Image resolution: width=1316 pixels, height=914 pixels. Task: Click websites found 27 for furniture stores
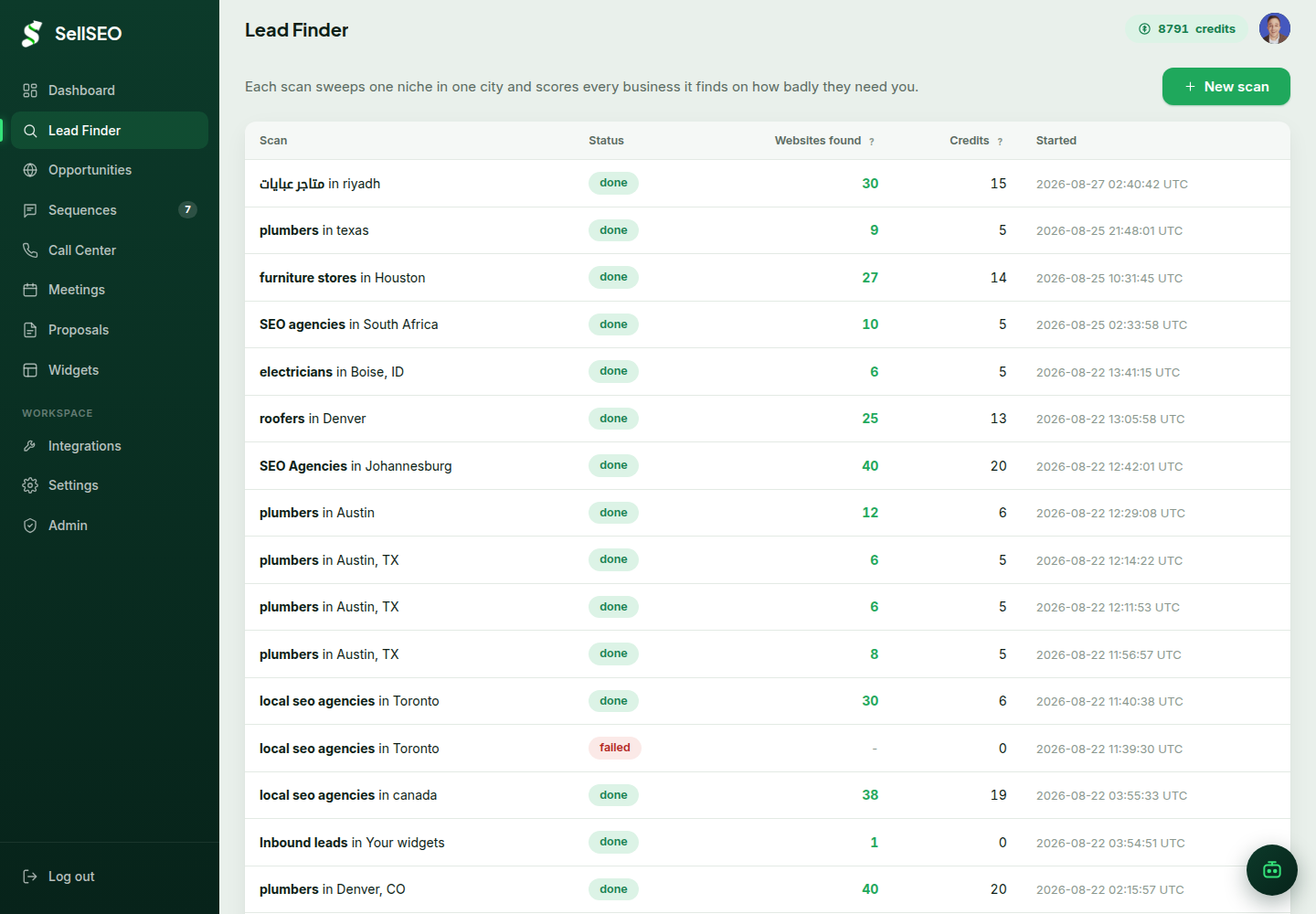pos(870,278)
